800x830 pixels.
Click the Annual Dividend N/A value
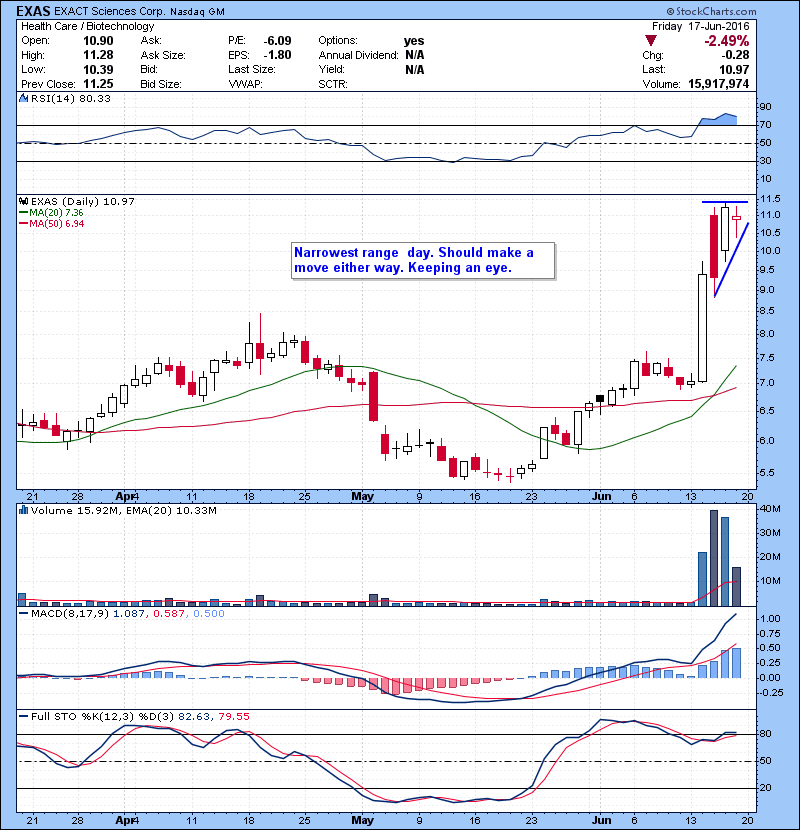[415, 55]
